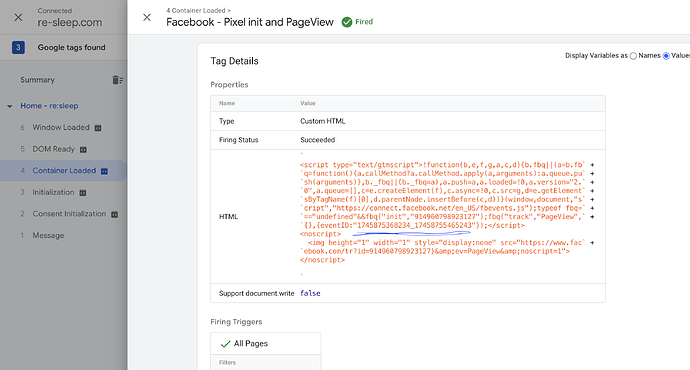Select the Message event
690x370 pixels.
pos(48,235)
